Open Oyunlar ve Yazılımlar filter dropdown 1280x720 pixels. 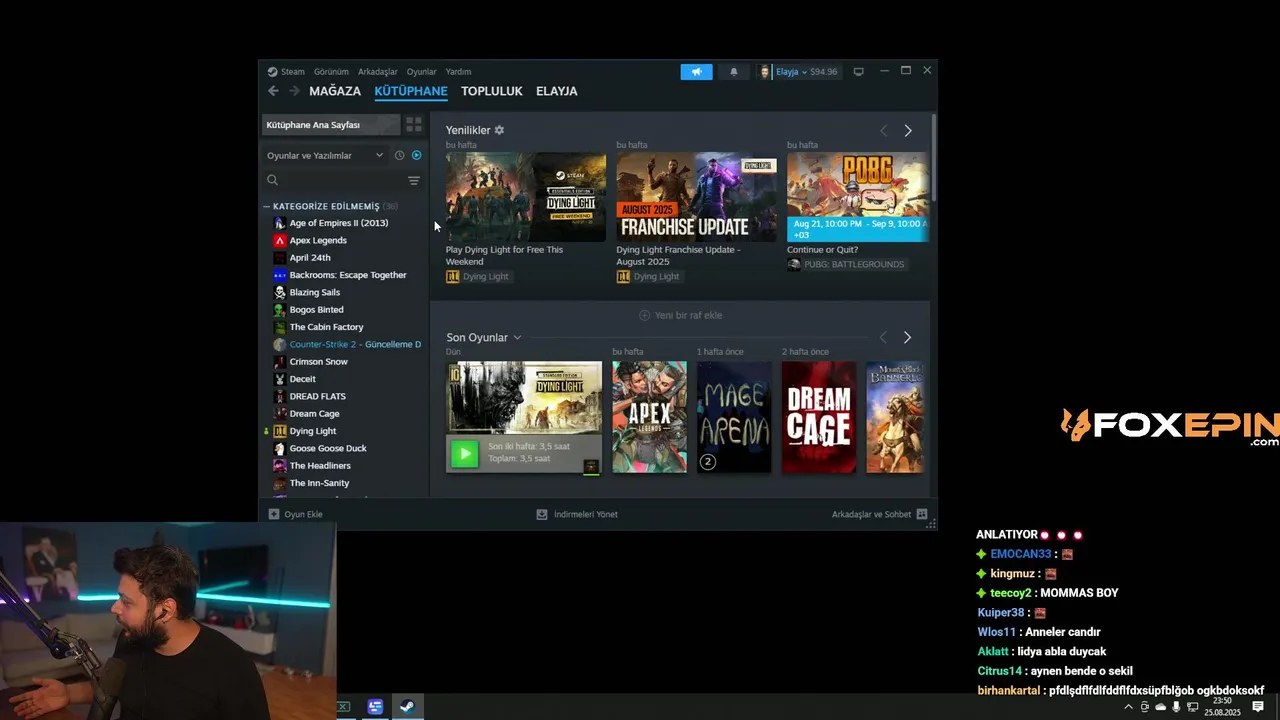pyautogui.click(x=325, y=155)
